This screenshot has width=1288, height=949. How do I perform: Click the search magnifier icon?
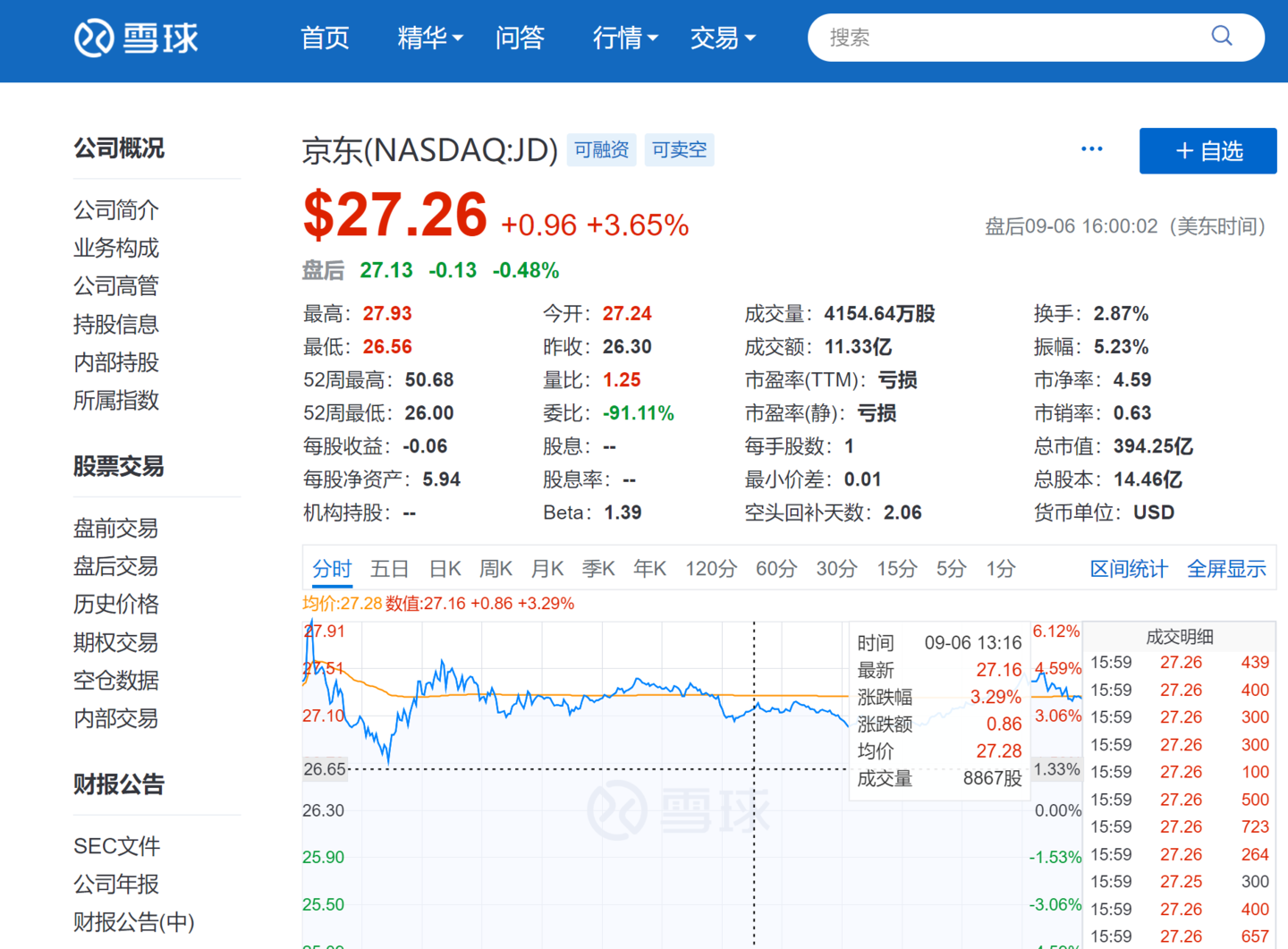1222,37
